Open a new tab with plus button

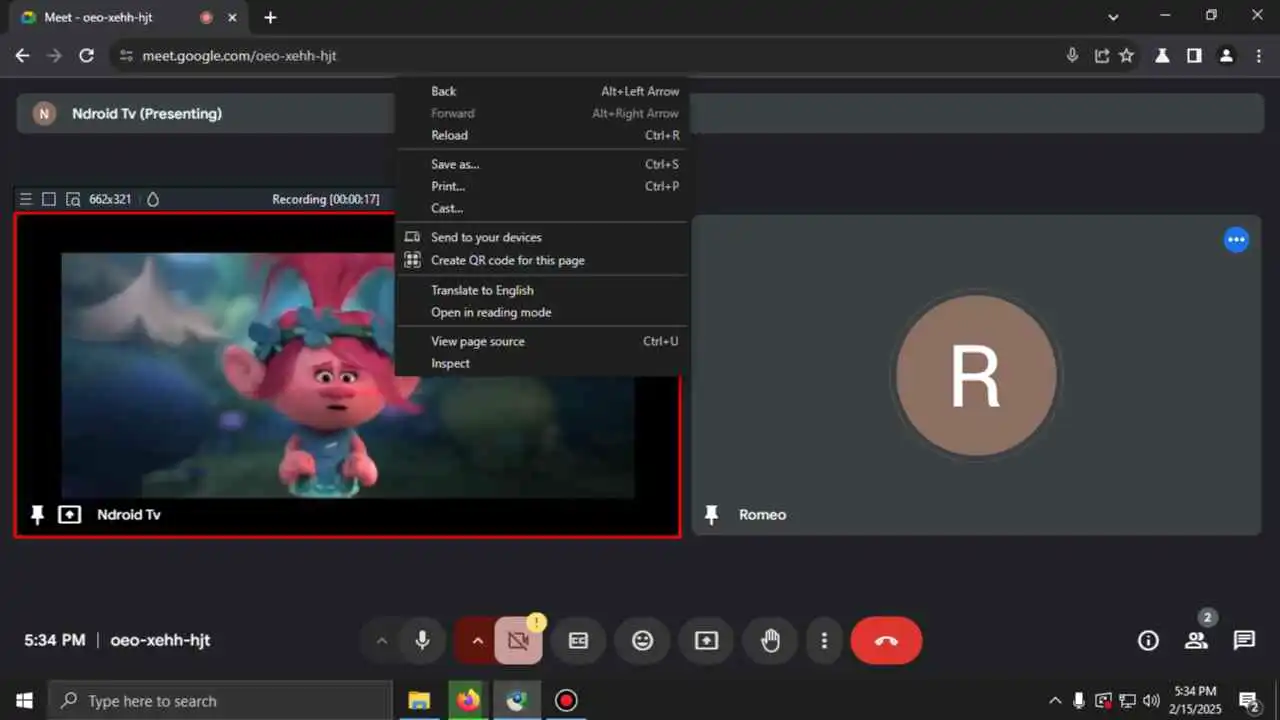[270, 17]
